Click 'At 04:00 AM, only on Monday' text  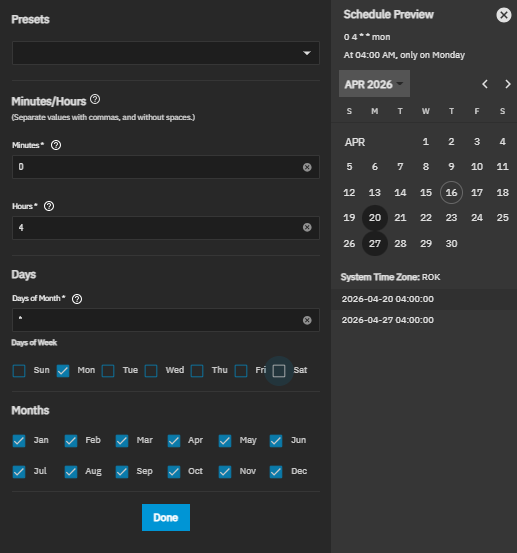tap(404, 55)
